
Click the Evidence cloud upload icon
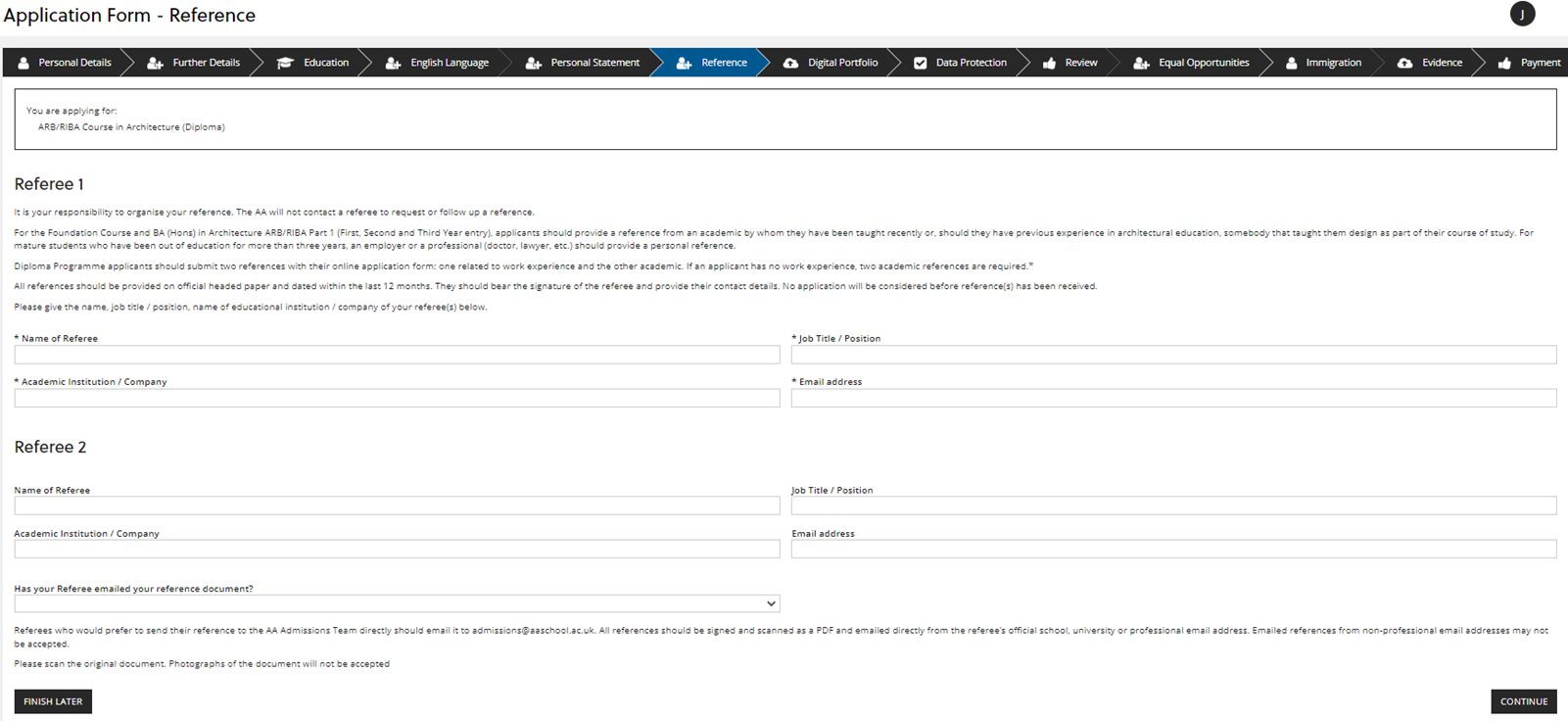pyautogui.click(x=1404, y=63)
